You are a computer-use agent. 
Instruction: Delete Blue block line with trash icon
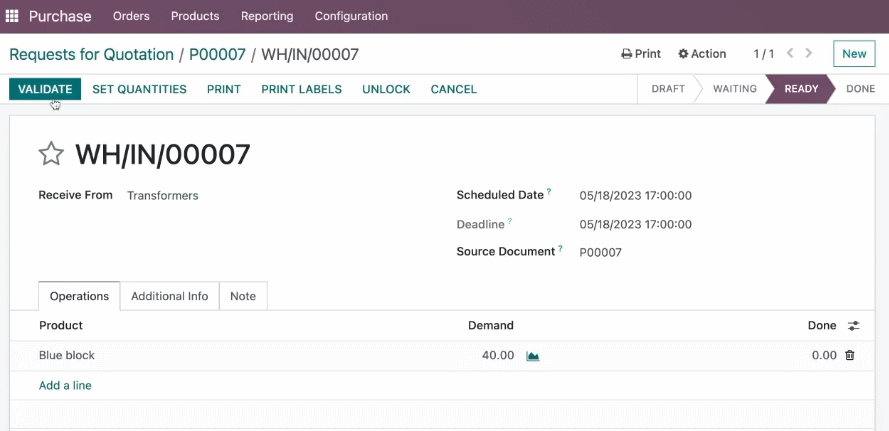click(x=849, y=356)
